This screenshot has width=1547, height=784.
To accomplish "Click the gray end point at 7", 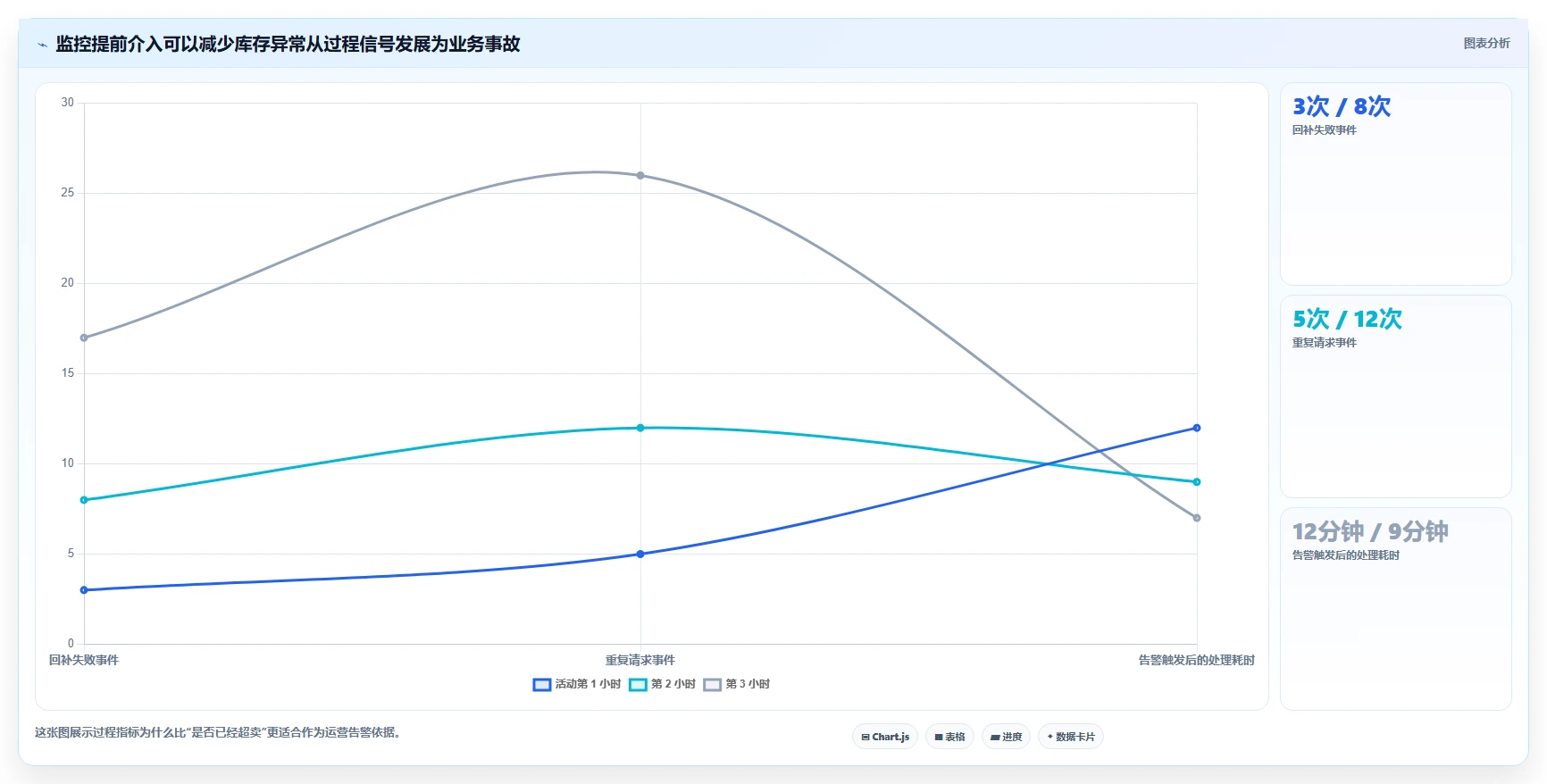I will point(1197,518).
